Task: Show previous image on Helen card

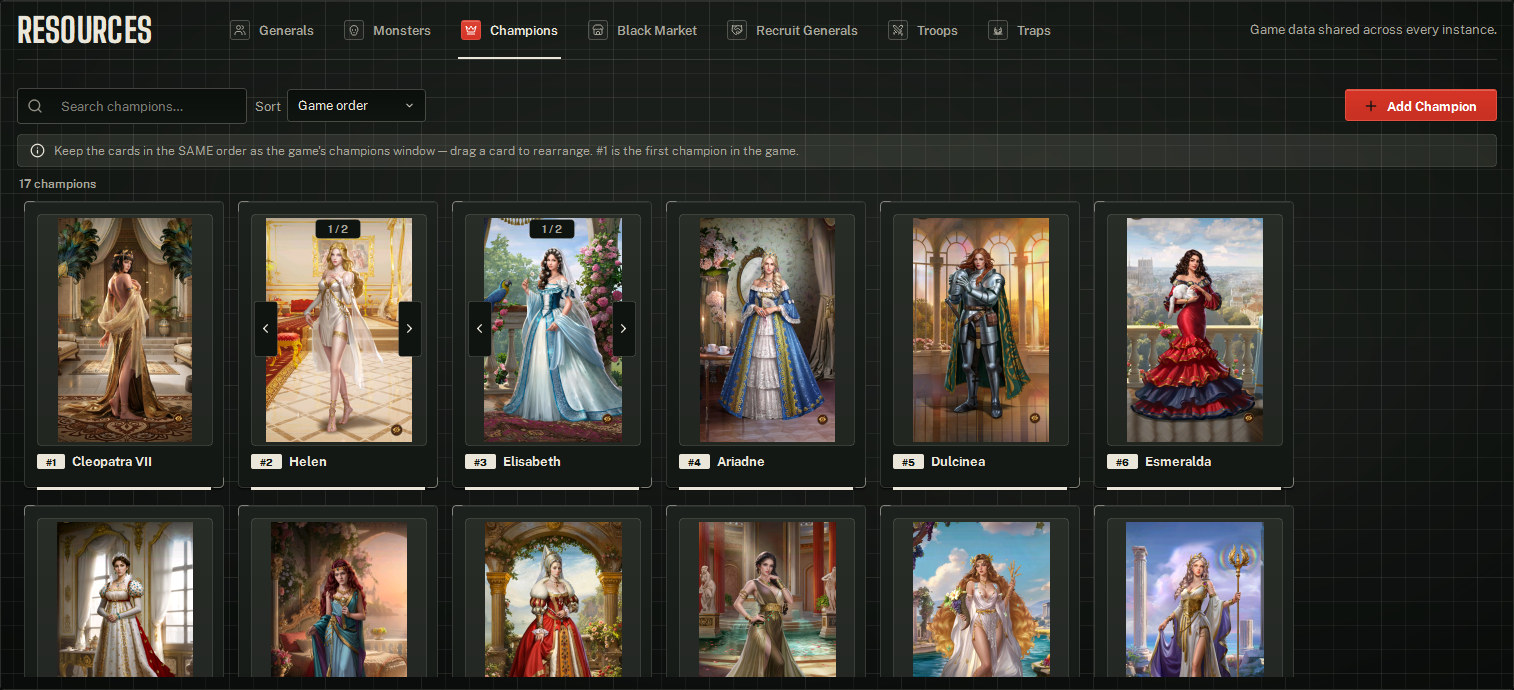Action: pos(266,329)
